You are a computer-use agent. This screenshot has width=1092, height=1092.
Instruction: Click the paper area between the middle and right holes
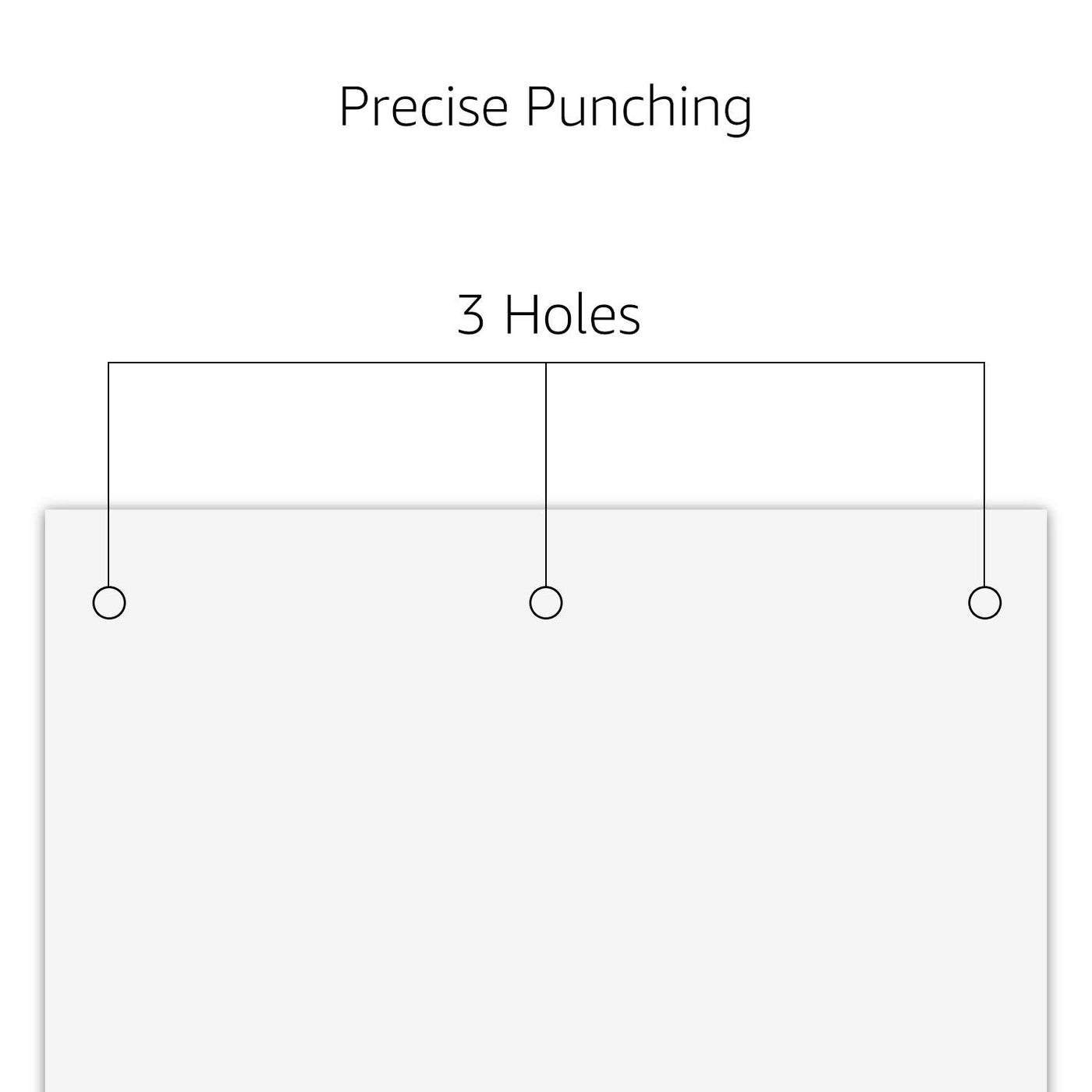[765, 603]
